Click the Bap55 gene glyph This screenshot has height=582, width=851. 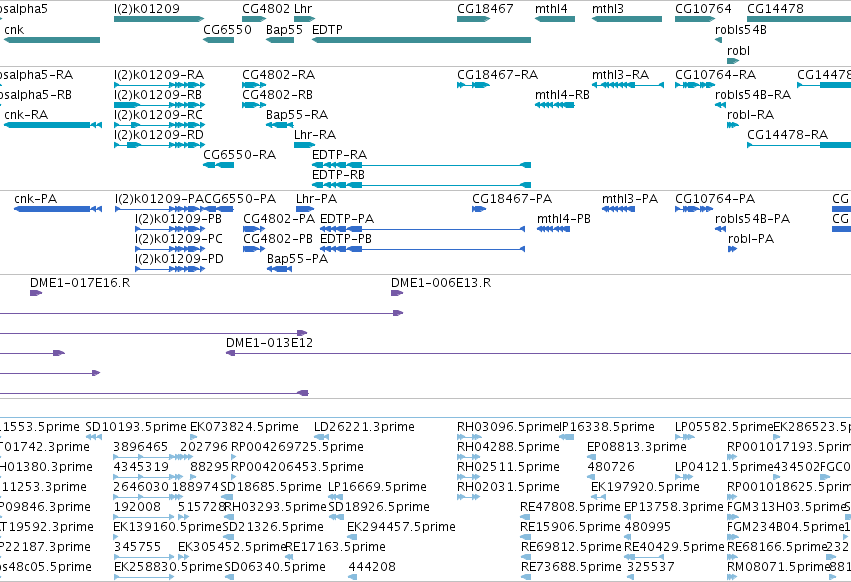[280, 40]
